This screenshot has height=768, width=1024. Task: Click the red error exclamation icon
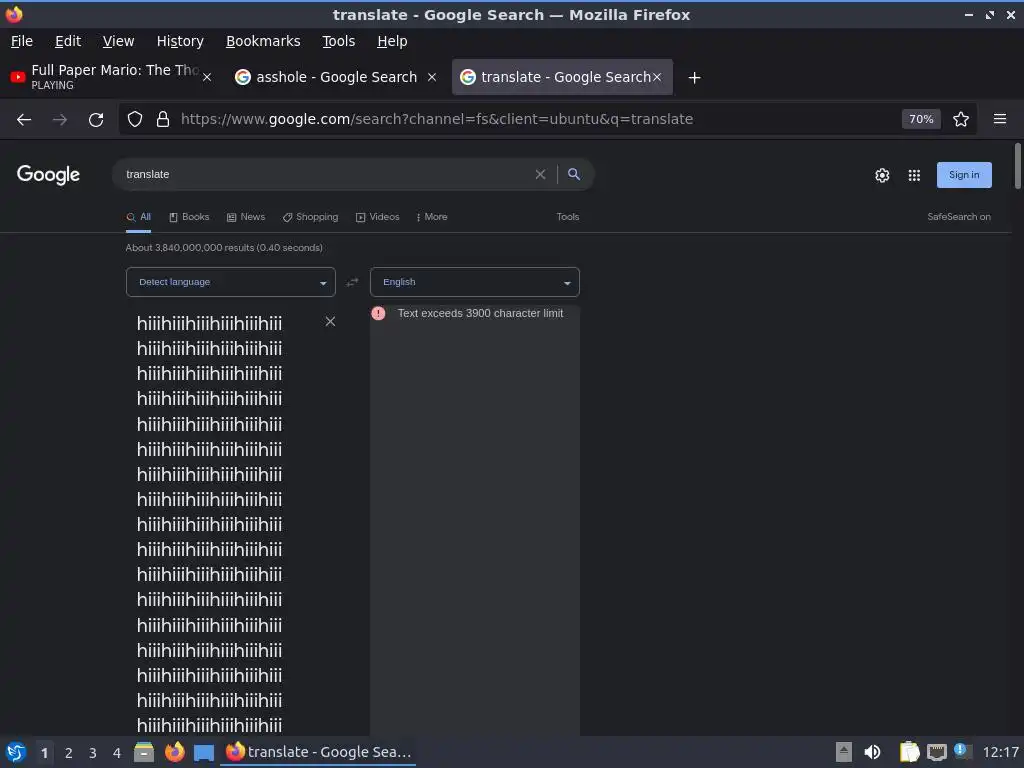[x=378, y=313]
